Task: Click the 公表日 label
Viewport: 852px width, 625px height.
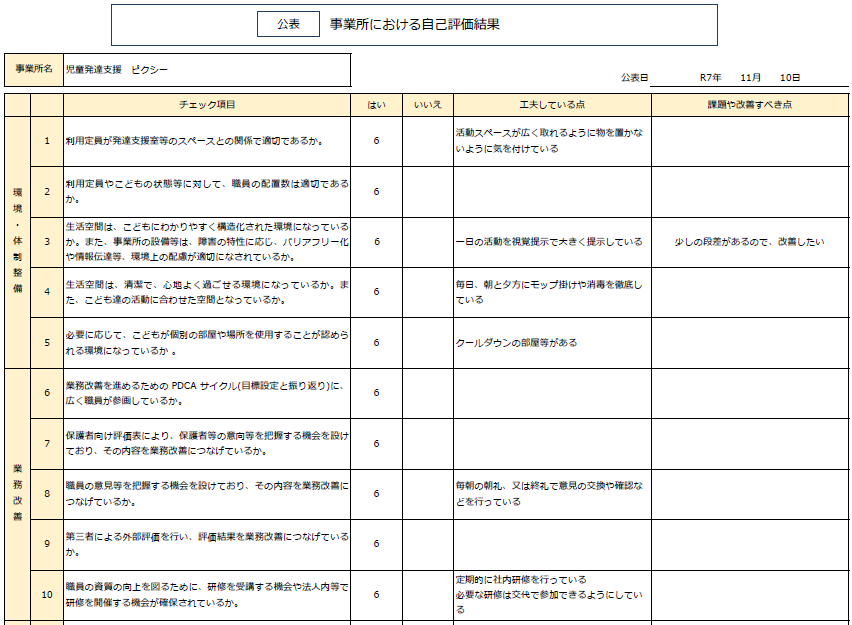Action: [x=634, y=77]
